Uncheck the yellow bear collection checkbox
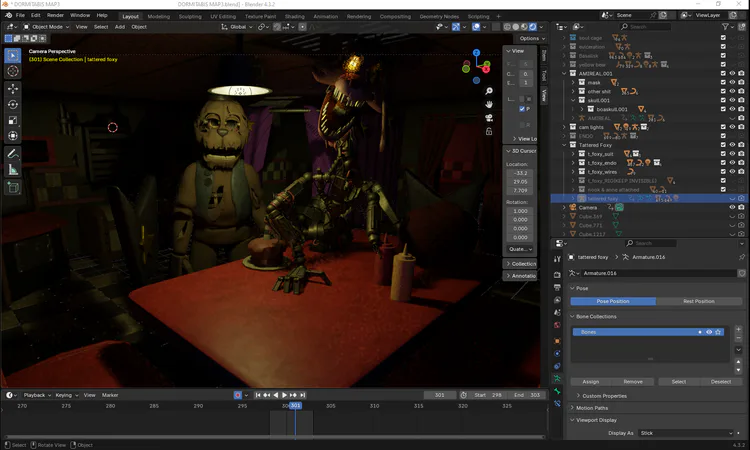Image resolution: width=750 pixels, height=450 pixels. point(723,64)
